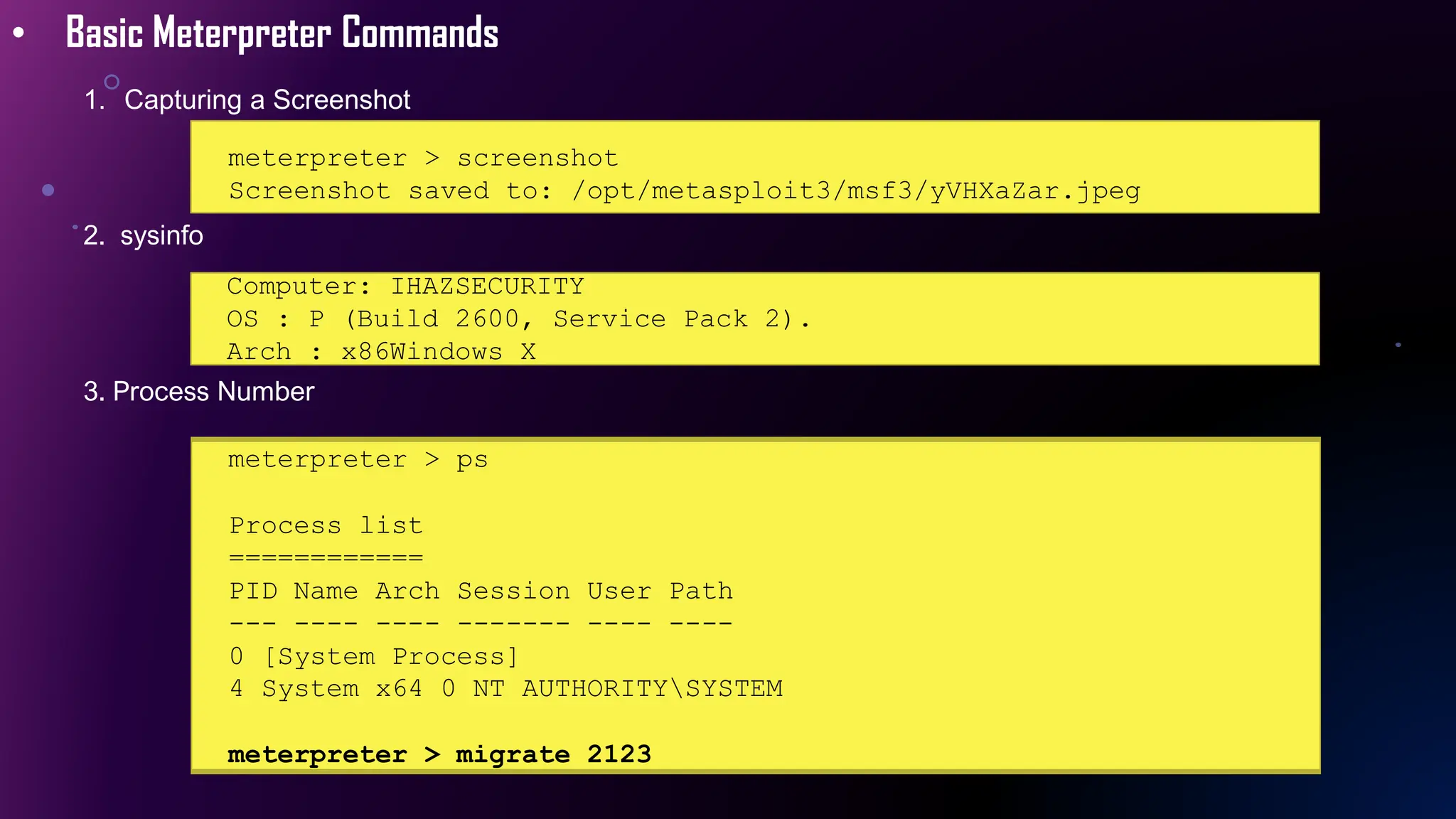Click the 'Arch : x86Windows X' line

coord(381,351)
